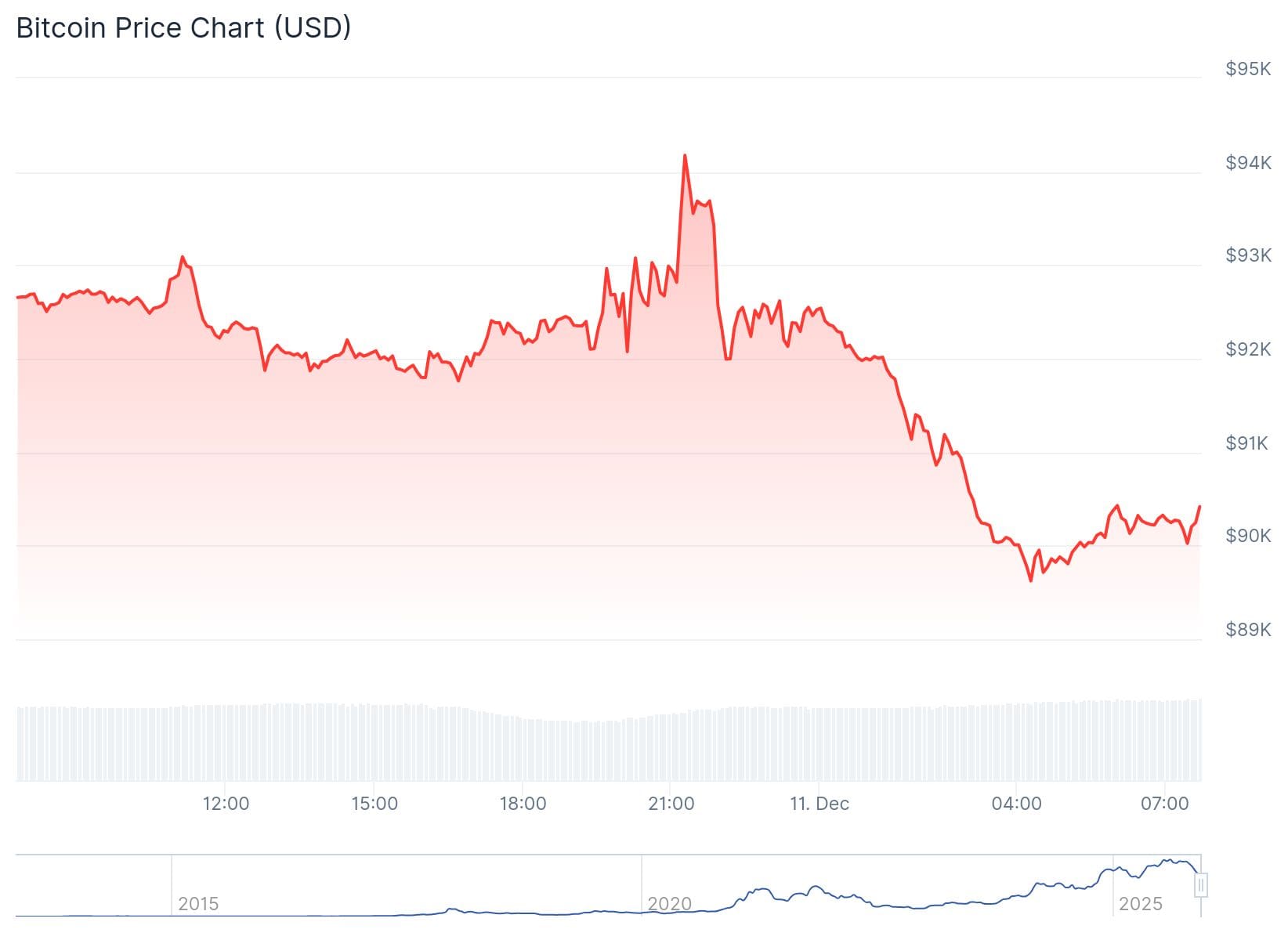1288x940 pixels.
Task: Click the 18:00 time axis label
Action: click(523, 804)
